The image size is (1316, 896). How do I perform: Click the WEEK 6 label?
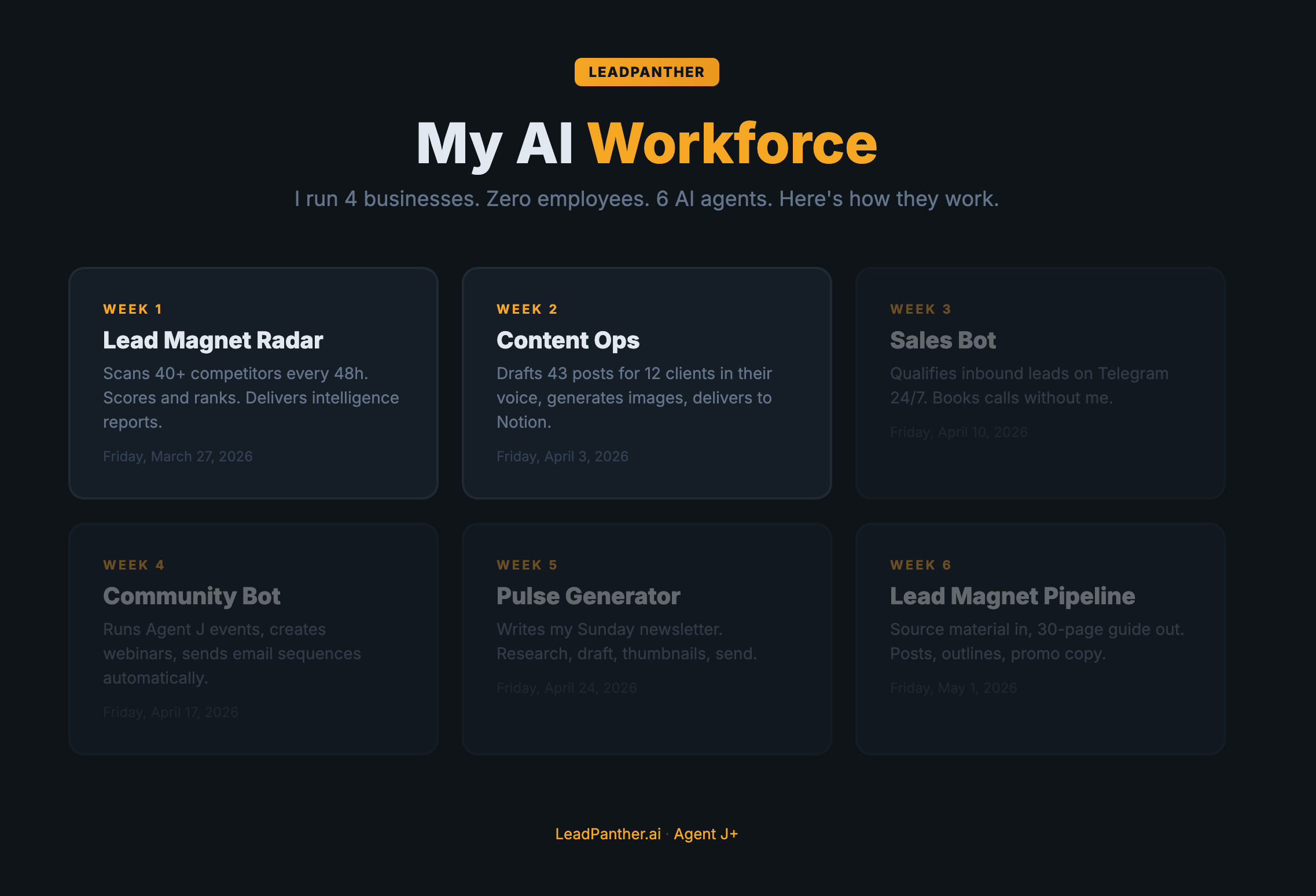click(x=920, y=565)
